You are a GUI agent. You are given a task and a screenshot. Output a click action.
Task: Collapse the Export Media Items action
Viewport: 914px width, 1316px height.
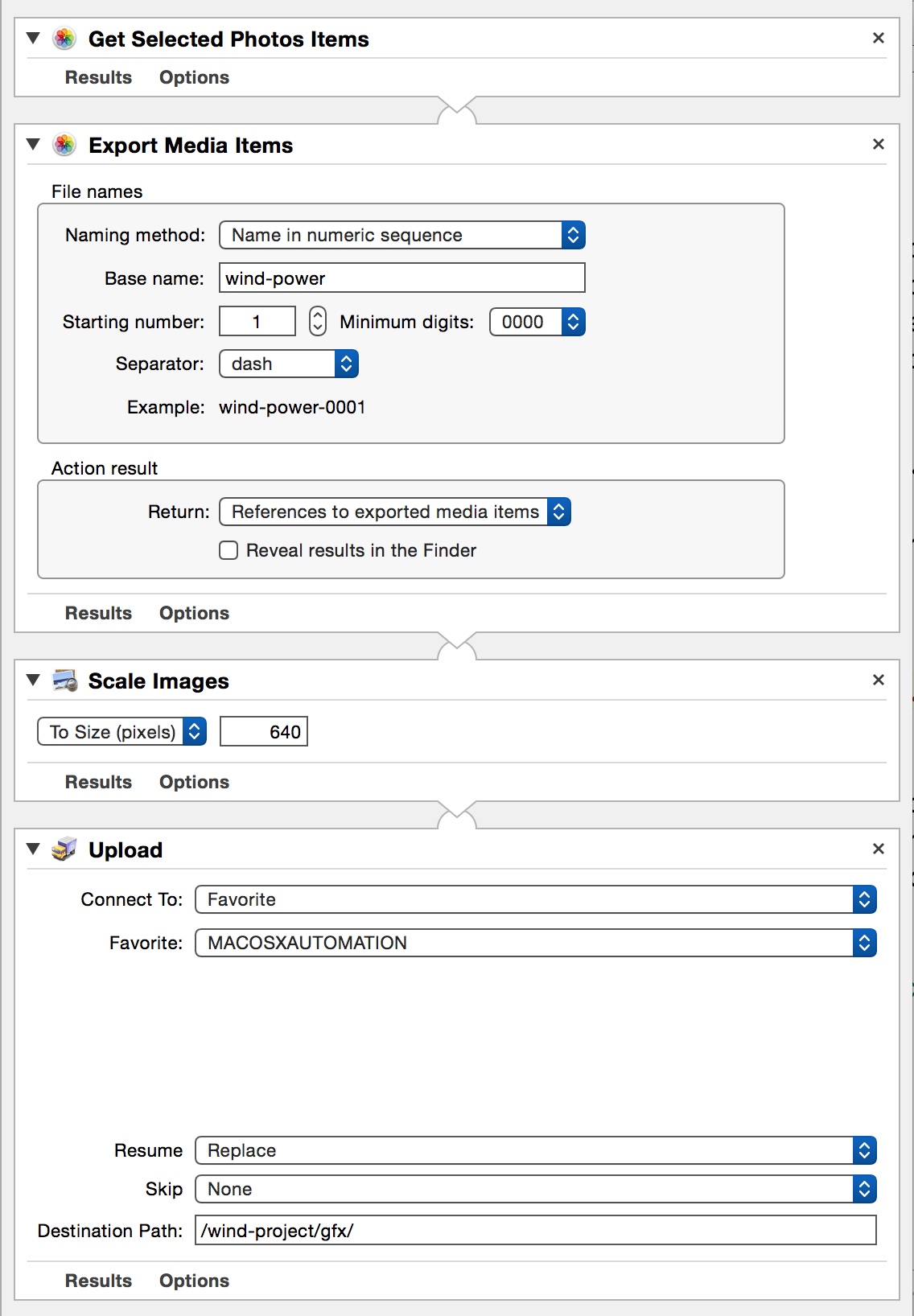pyautogui.click(x=33, y=144)
